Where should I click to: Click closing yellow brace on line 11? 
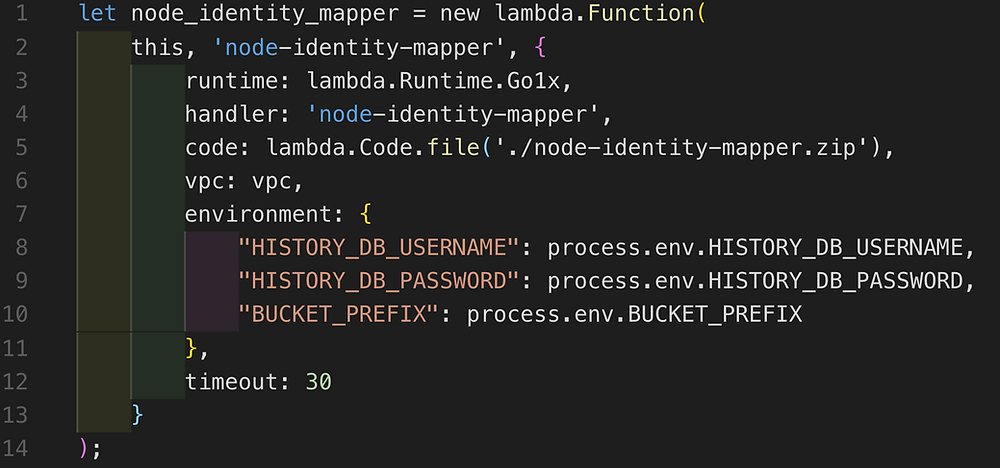pos(192,348)
